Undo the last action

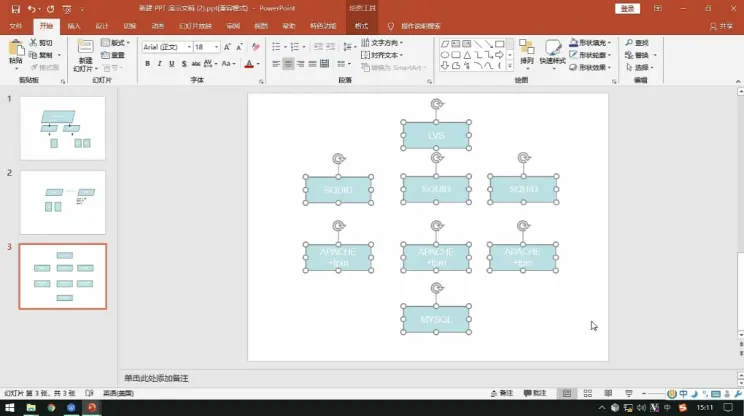click(31, 9)
